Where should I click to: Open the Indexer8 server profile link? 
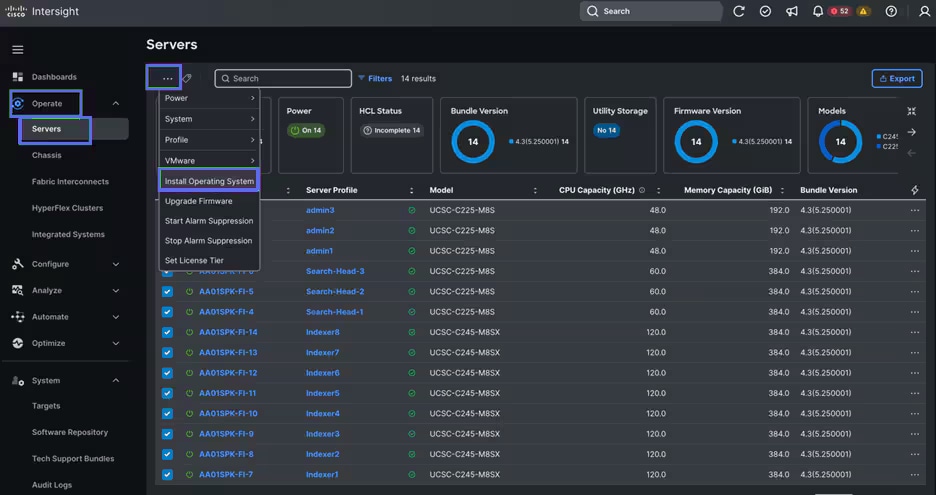(x=322, y=332)
